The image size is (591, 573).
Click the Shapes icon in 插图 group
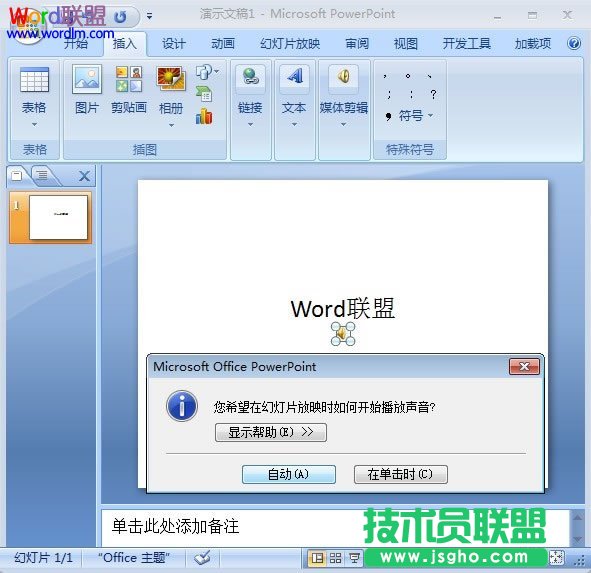pyautogui.click(x=204, y=72)
